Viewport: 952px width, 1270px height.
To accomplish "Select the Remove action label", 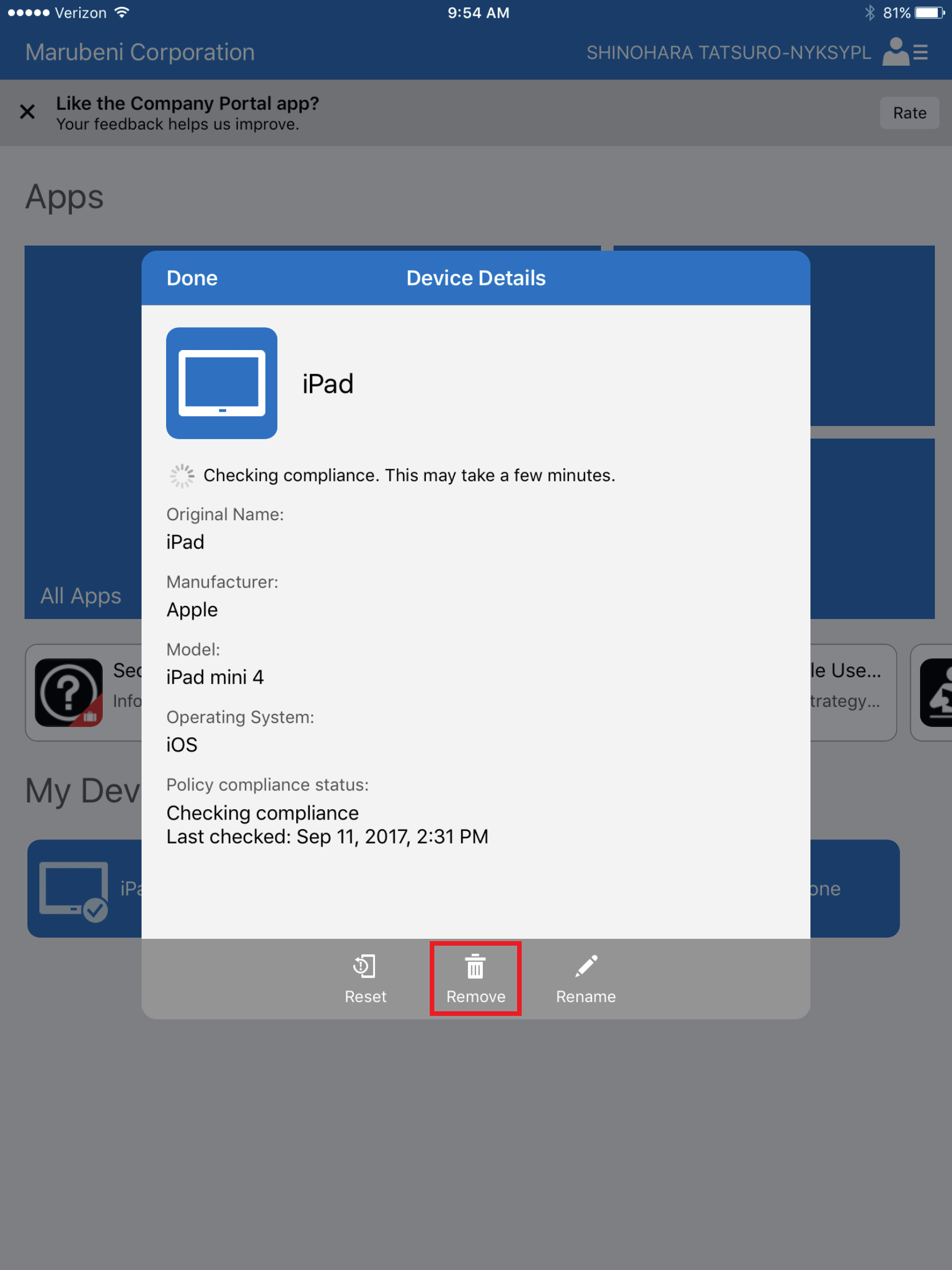I will pyautogui.click(x=475, y=996).
